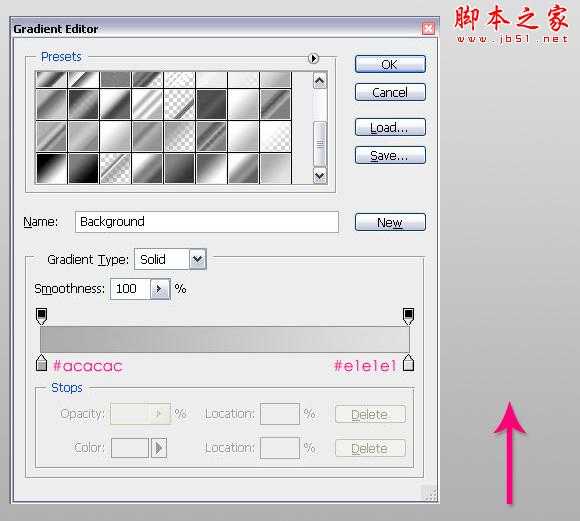The width and height of the screenshot is (580, 521).
Task: Cancel the gradient editing
Action: [x=390, y=92]
